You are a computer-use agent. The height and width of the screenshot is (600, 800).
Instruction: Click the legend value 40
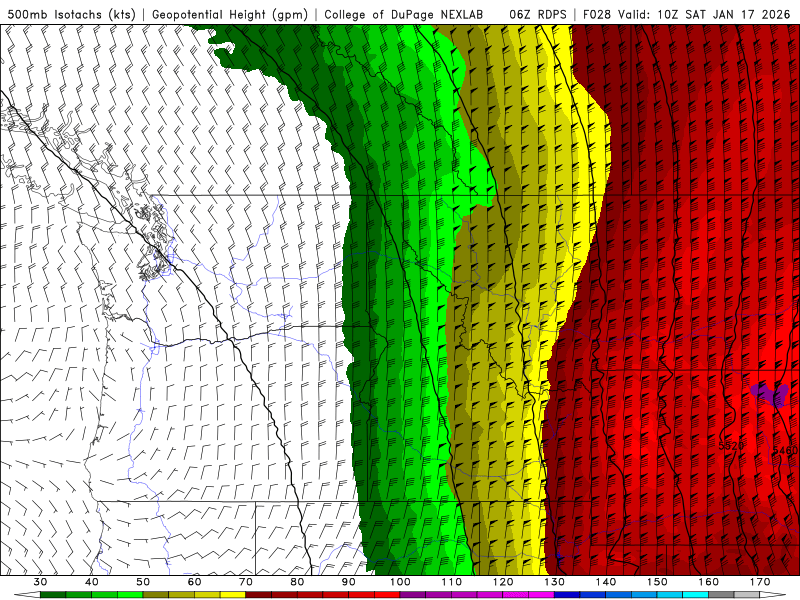click(92, 582)
